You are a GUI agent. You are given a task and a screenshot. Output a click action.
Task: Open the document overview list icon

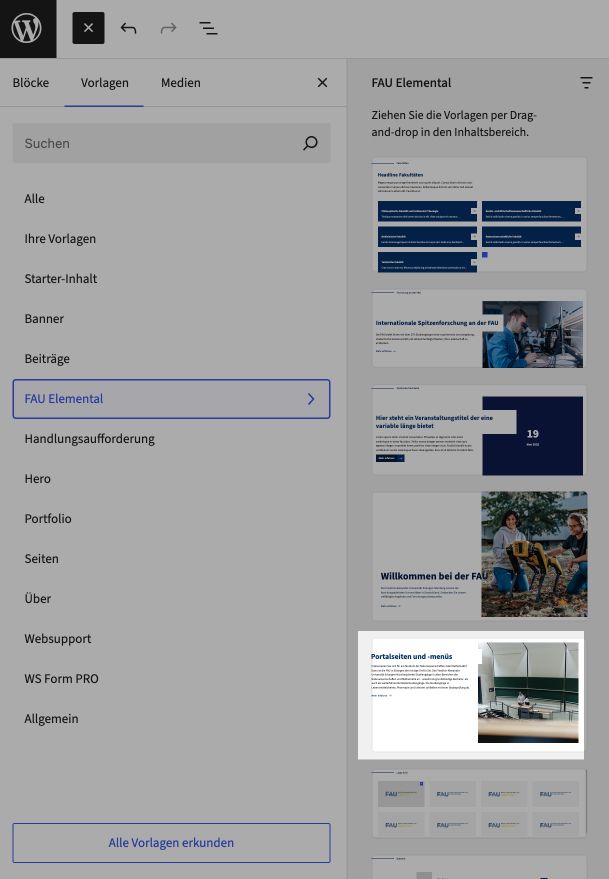point(208,28)
